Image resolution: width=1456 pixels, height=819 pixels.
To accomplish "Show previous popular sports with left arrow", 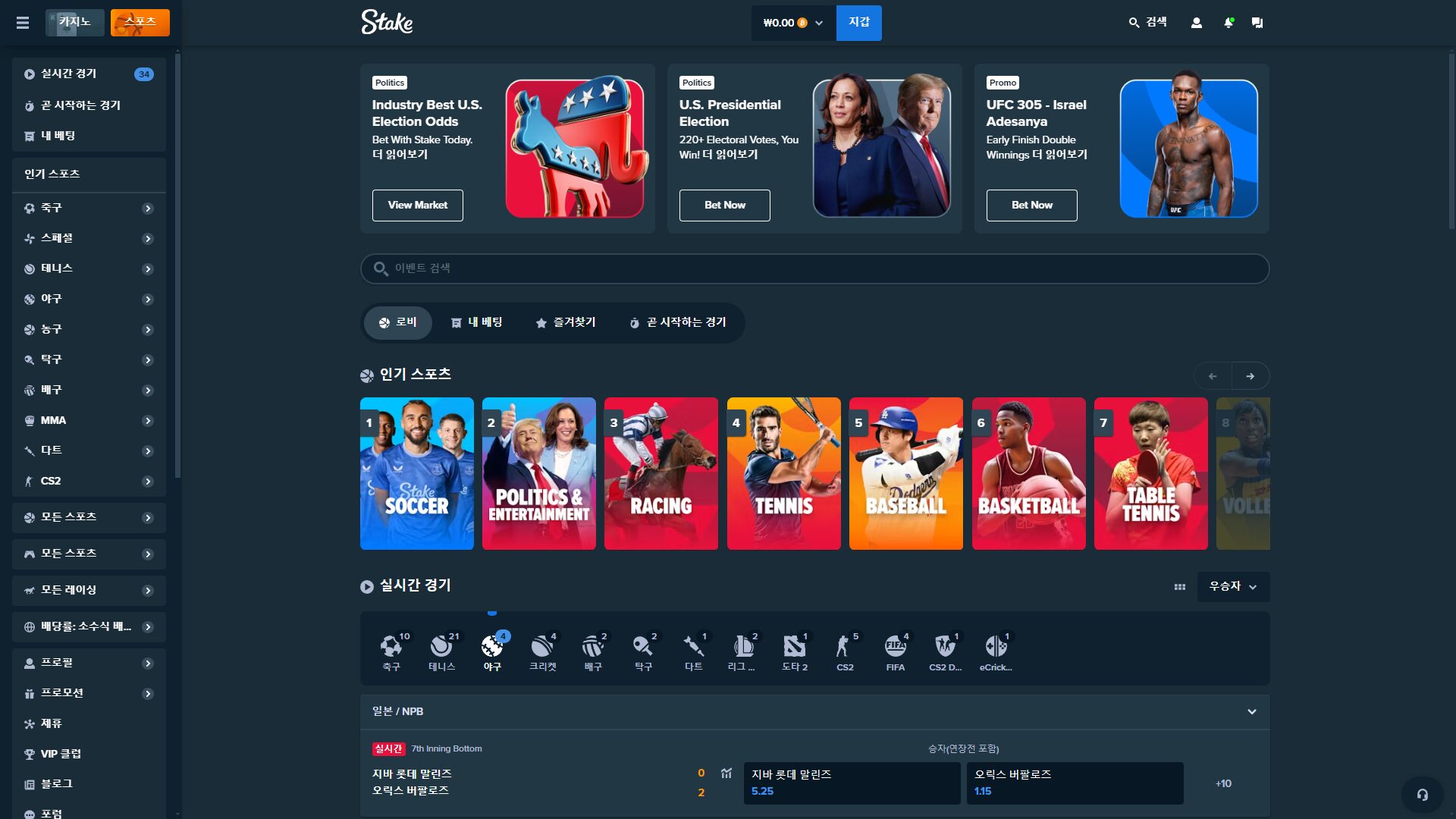I will [1213, 376].
